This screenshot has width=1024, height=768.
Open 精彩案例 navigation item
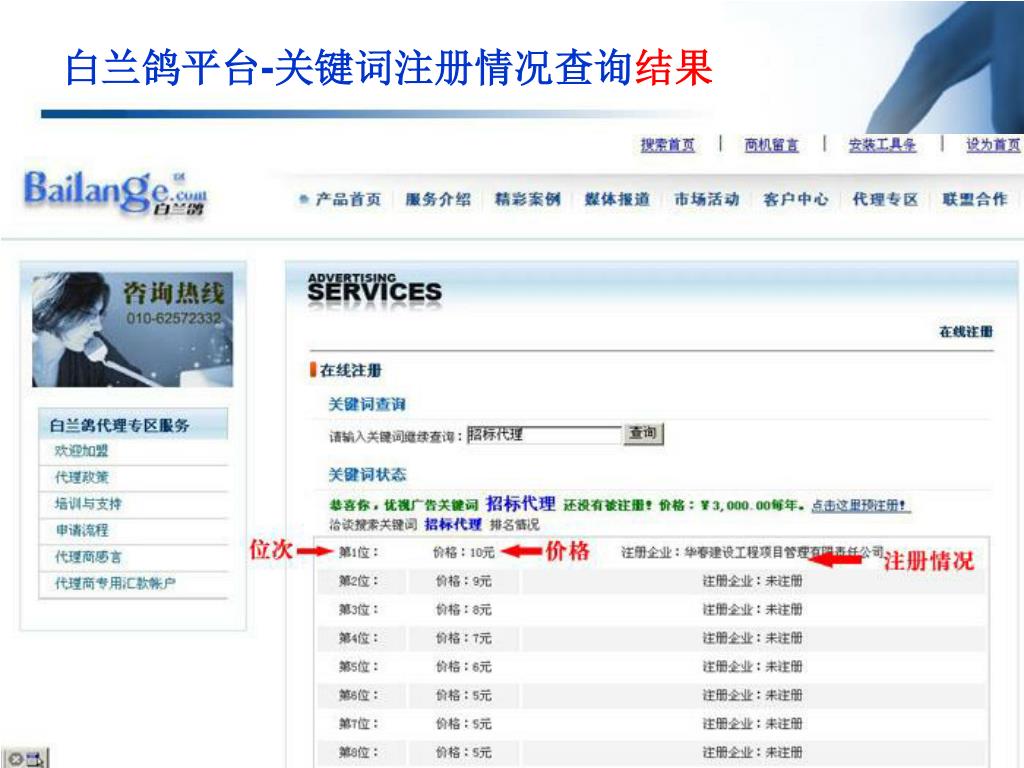[528, 199]
